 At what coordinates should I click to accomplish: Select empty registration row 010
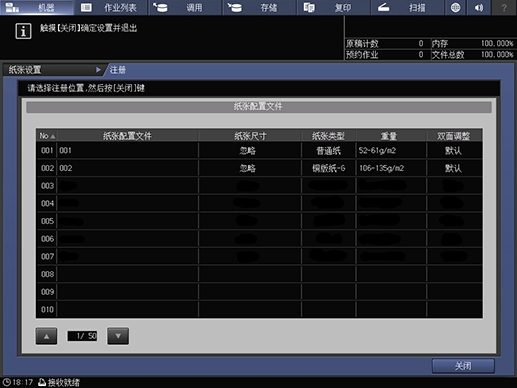click(x=259, y=309)
